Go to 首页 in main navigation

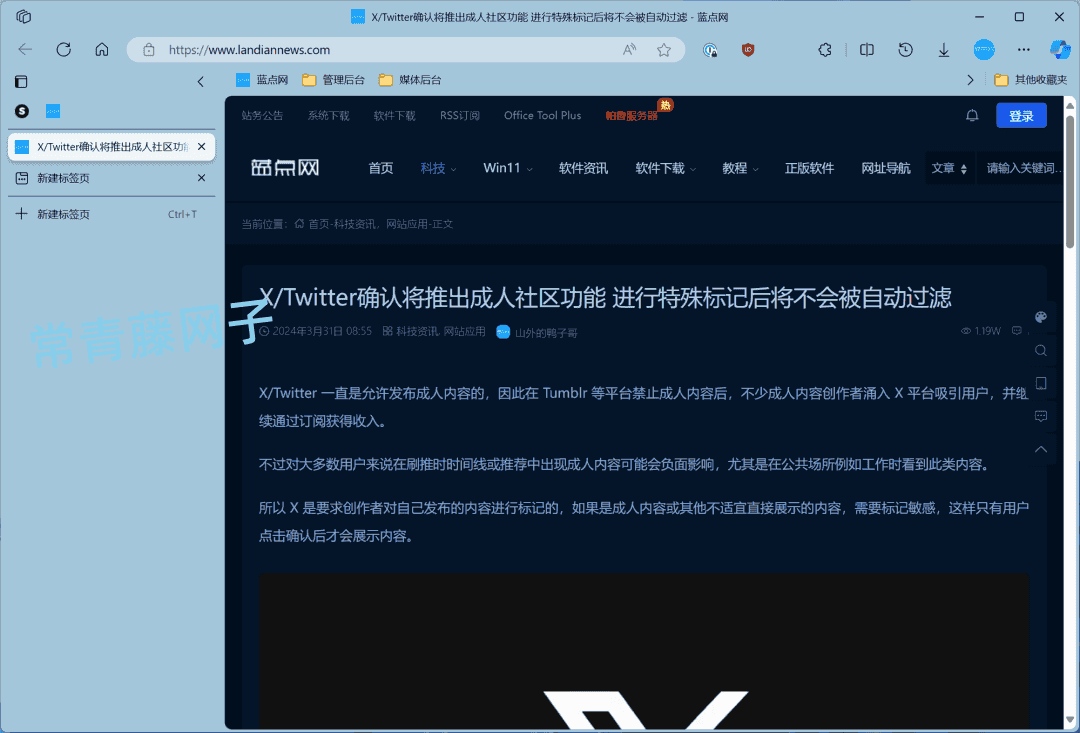tap(380, 168)
